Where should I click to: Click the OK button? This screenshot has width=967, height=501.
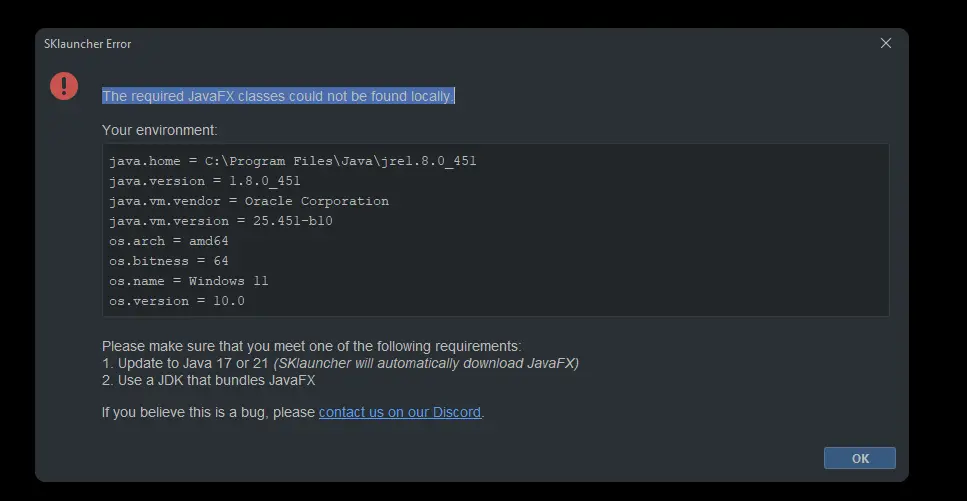pos(859,458)
